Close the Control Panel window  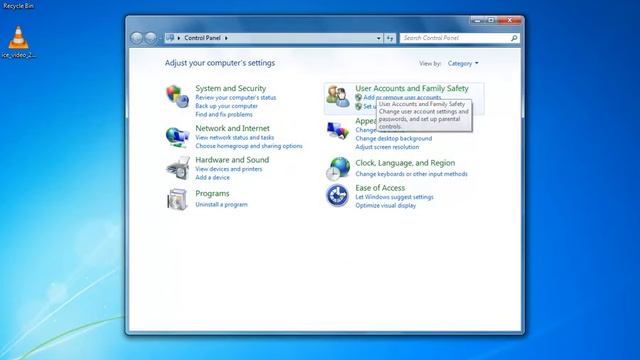coord(509,20)
